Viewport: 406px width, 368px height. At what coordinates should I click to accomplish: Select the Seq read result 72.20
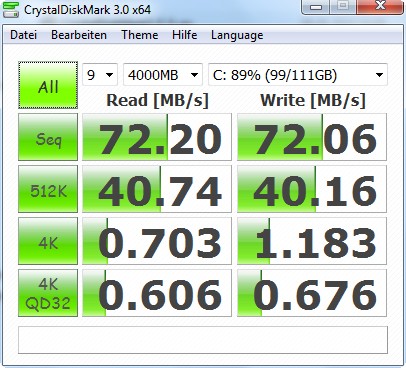pos(157,137)
